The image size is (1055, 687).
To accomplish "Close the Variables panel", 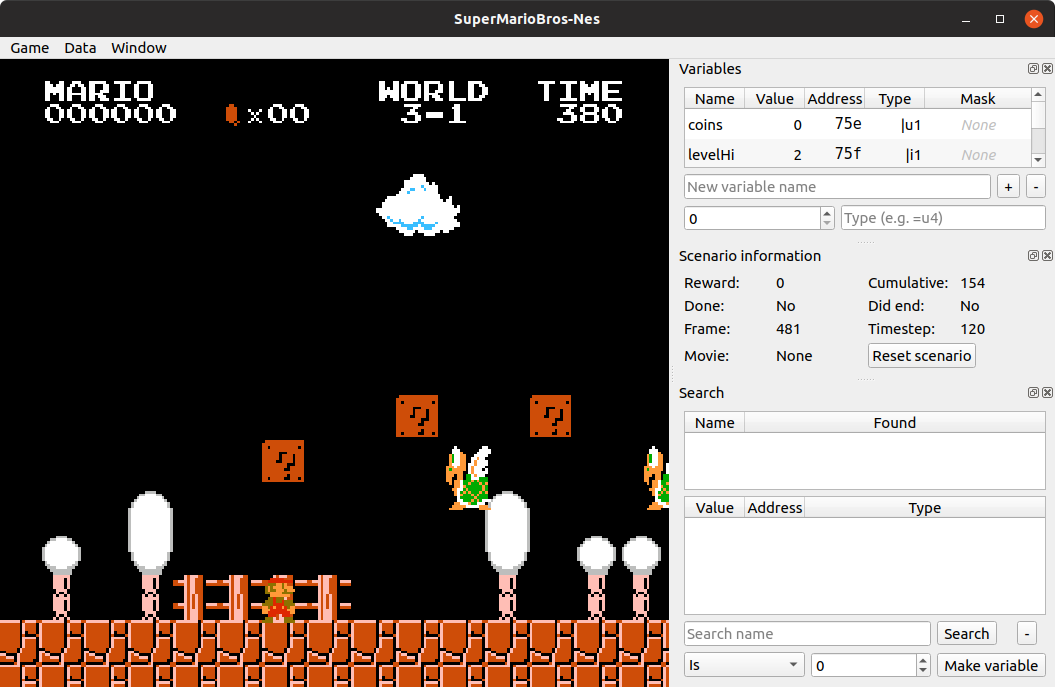I will (1048, 69).
